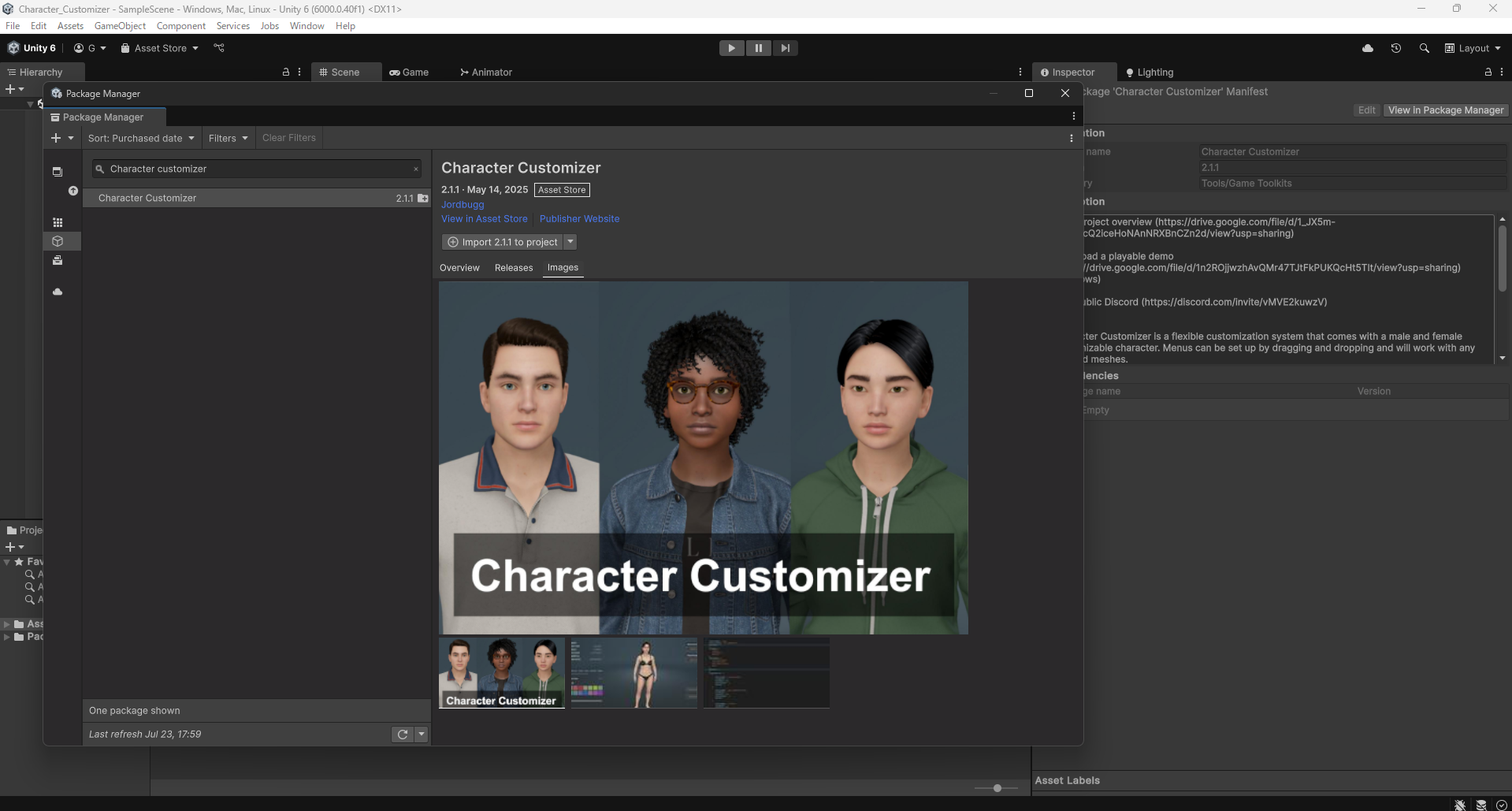Click the version control branch icon

[x=219, y=48]
